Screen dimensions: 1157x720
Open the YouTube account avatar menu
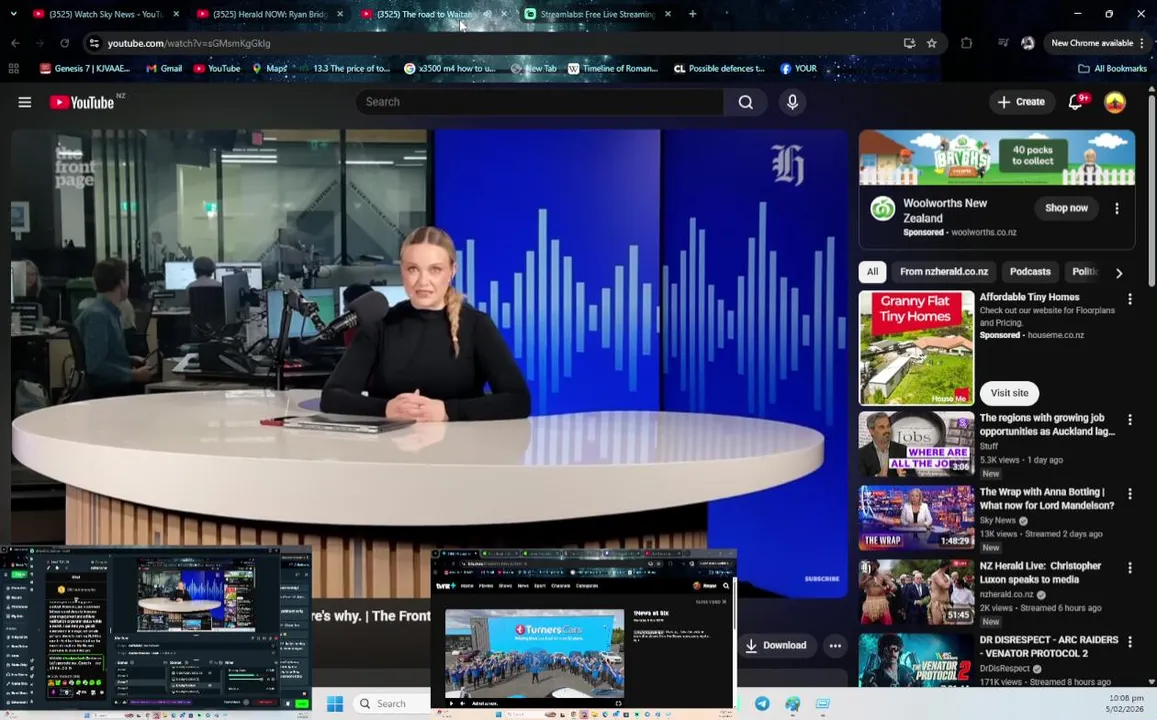point(1115,102)
